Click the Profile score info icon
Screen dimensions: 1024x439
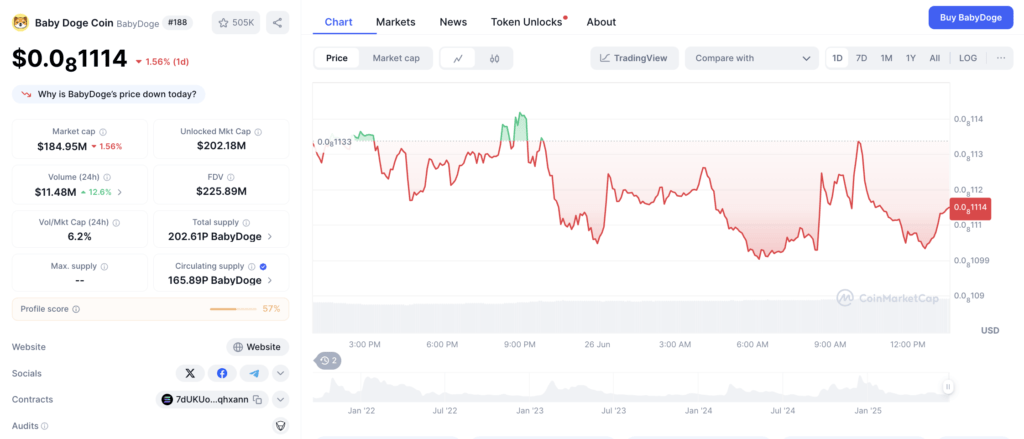76,309
